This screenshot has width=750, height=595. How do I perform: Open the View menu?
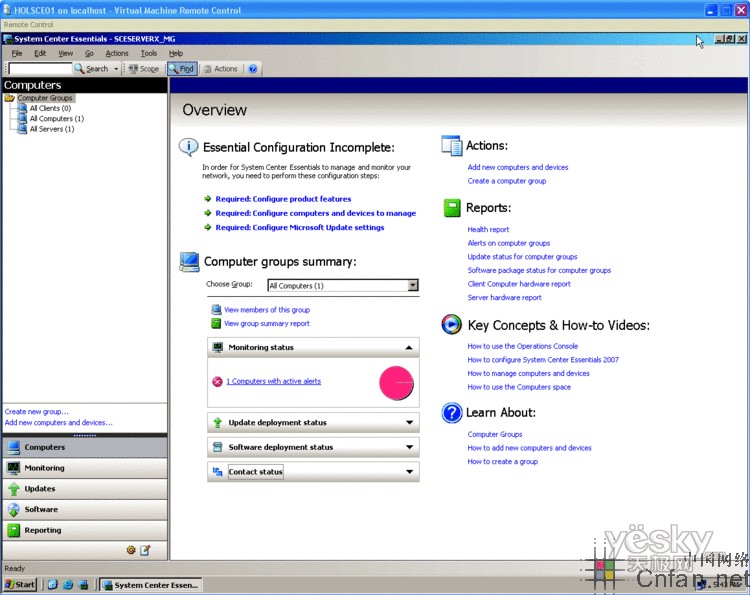coord(66,54)
